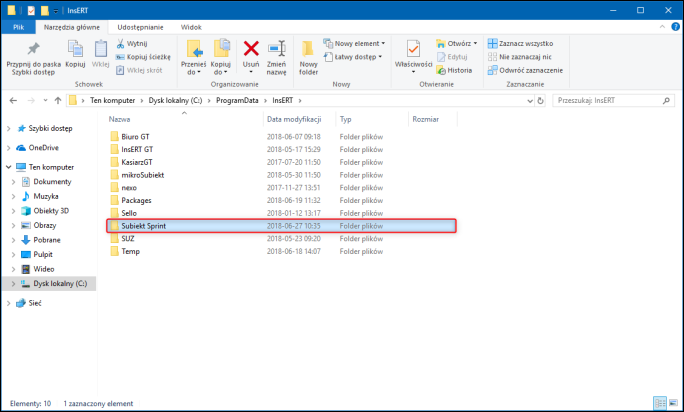This screenshot has width=684, height=412.
Task: Select OneDrive in navigation pane
Action: tap(43, 148)
